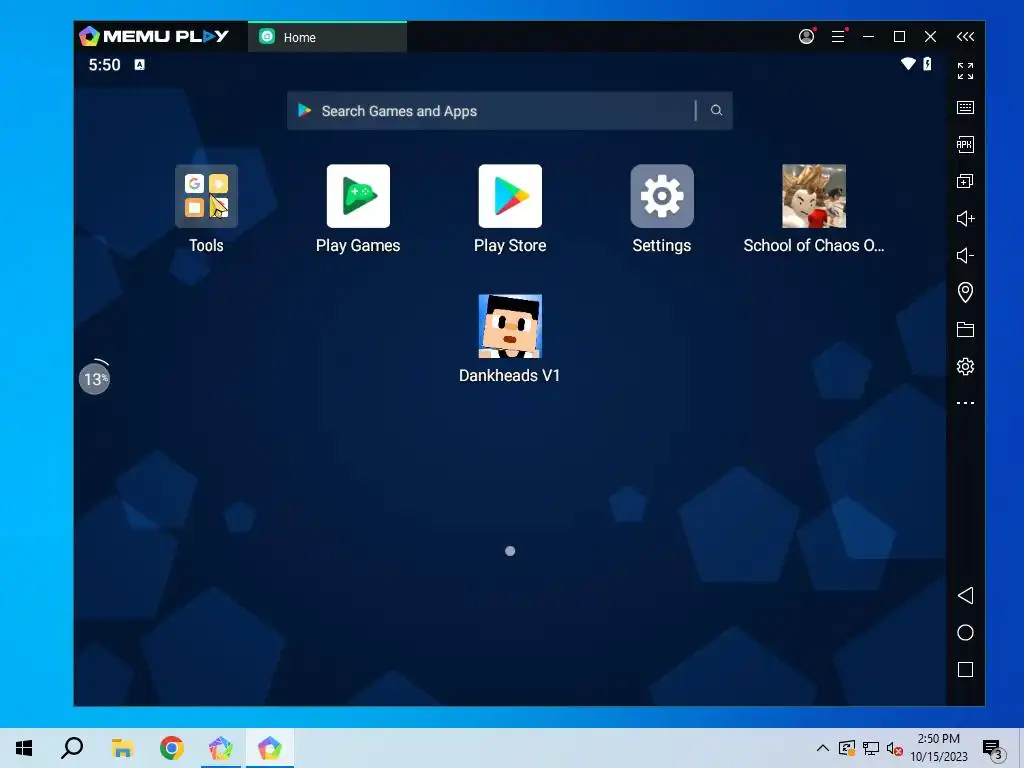Open the multi-instance manager icon
1024x768 pixels.
965,182
